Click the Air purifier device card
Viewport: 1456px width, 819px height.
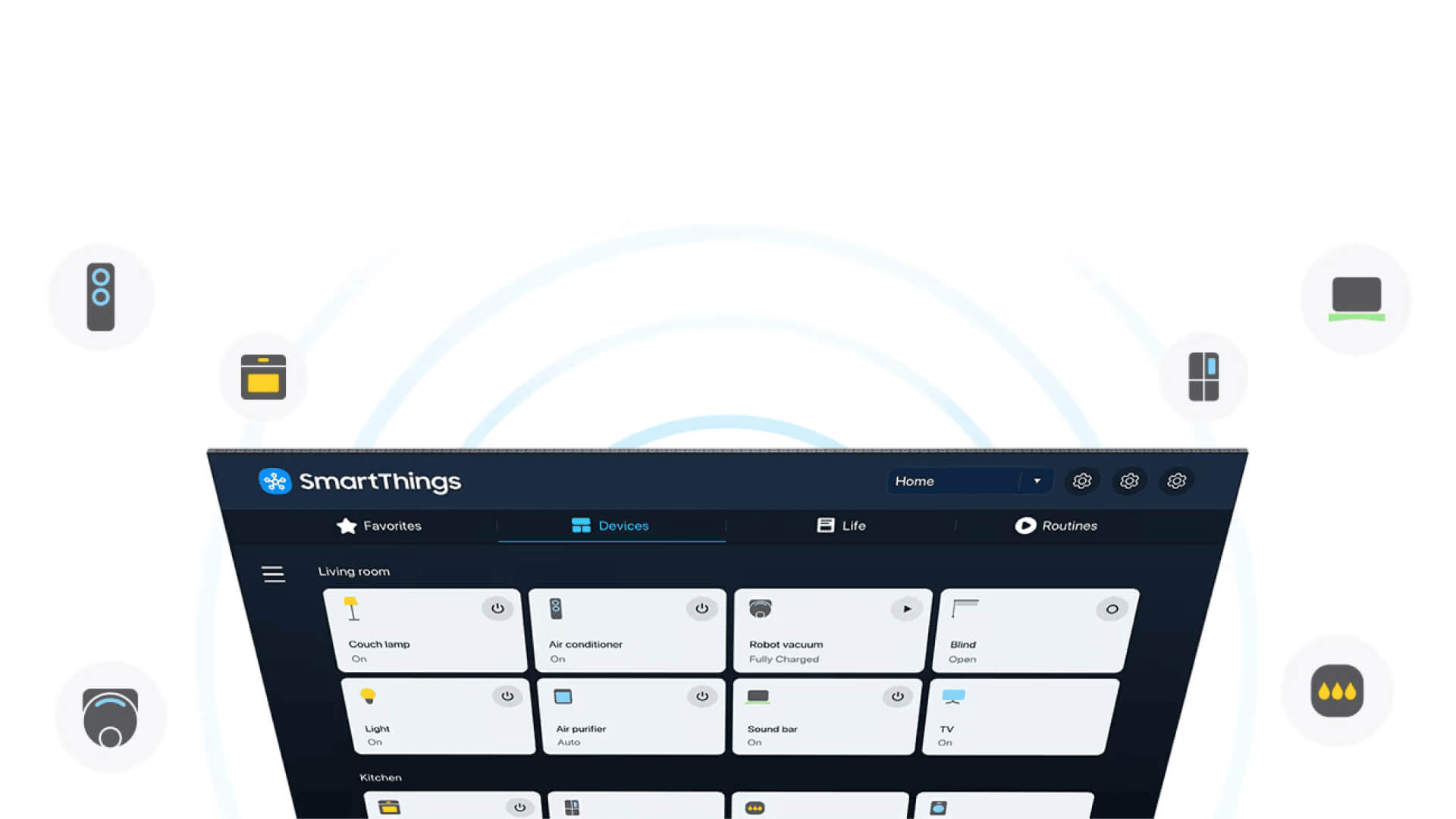pyautogui.click(x=630, y=716)
